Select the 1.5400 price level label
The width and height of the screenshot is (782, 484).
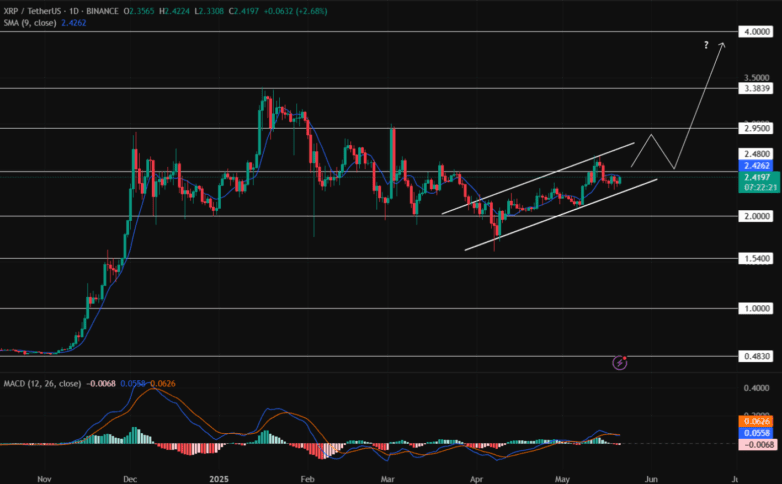pos(755,259)
